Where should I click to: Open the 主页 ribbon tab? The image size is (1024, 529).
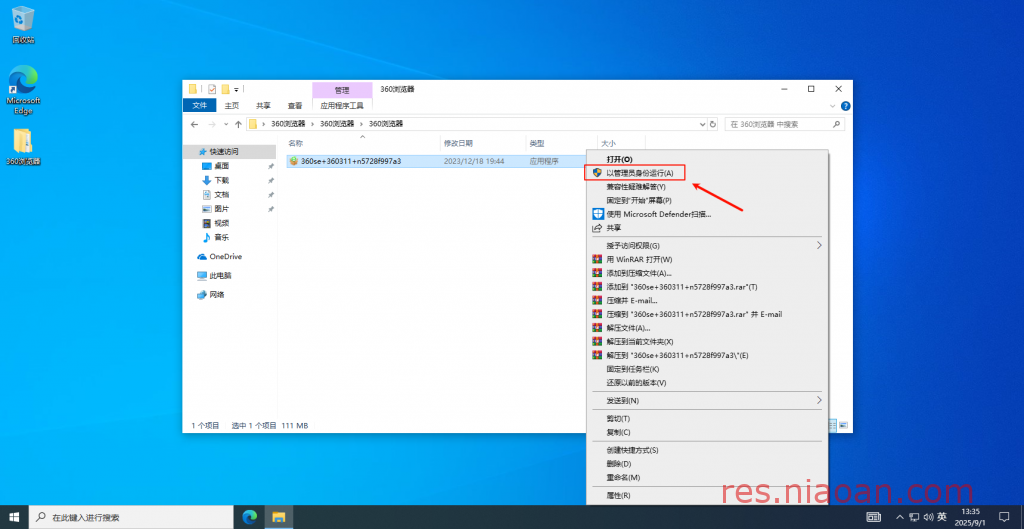[232, 105]
